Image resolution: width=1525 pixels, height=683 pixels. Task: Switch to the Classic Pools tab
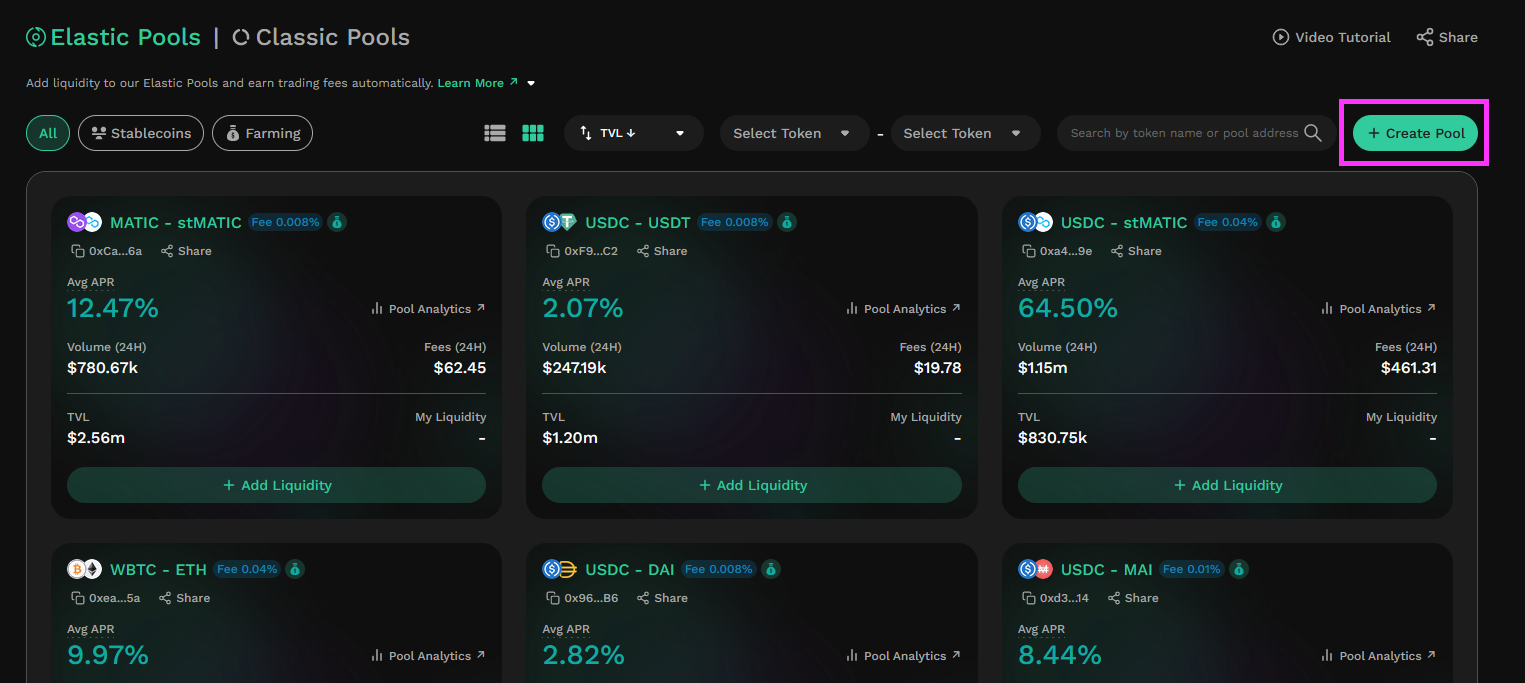coord(321,37)
